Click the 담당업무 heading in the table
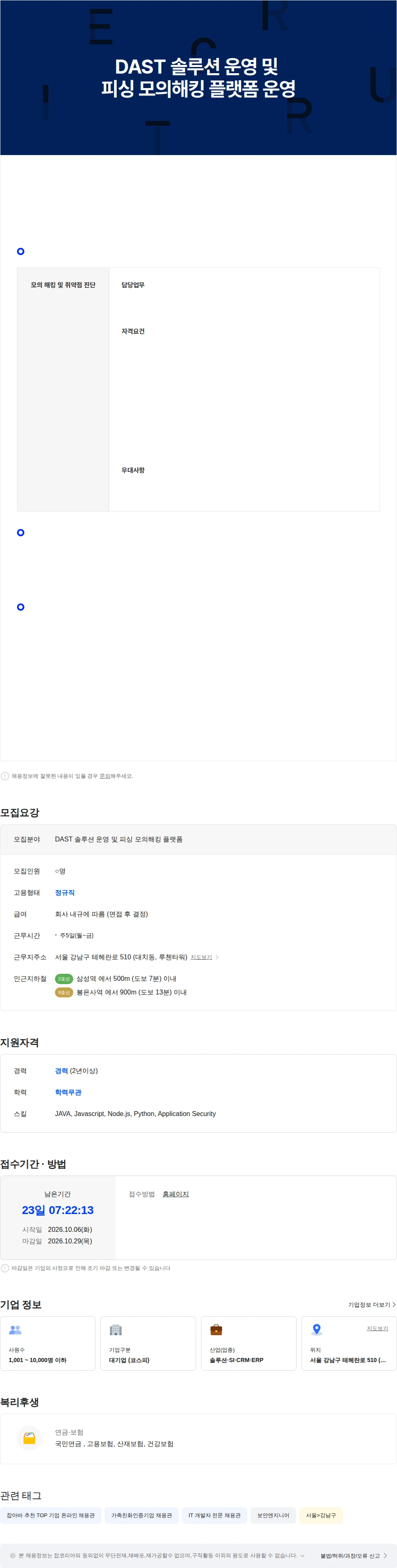The width and height of the screenshot is (397, 1568). 133,285
